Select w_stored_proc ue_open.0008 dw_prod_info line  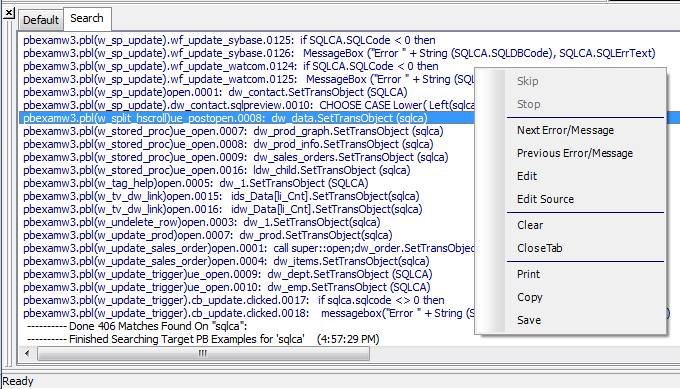pyautogui.click(x=228, y=144)
